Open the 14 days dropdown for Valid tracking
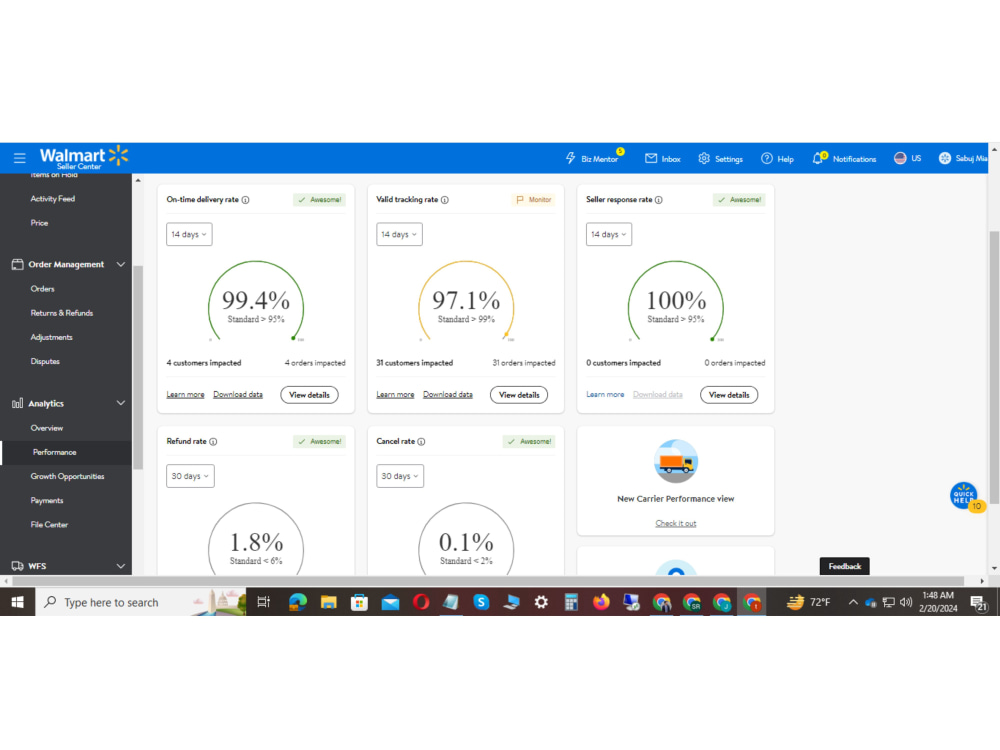Image resolution: width=1000 pixels, height=750 pixels. click(x=399, y=234)
